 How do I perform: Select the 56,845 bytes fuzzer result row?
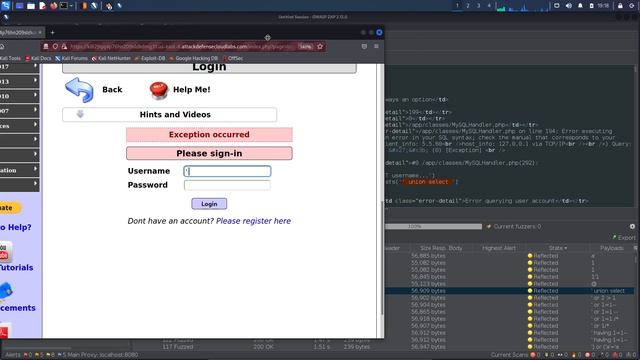pyautogui.click(x=509, y=277)
